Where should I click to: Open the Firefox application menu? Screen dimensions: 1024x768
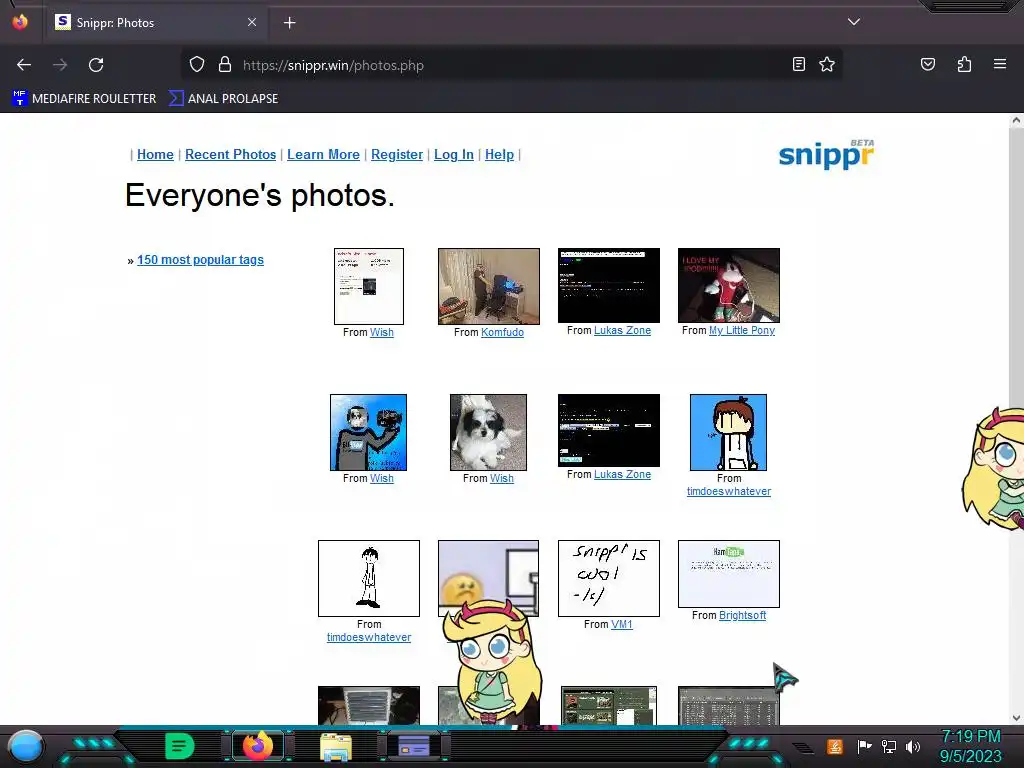(x=999, y=65)
